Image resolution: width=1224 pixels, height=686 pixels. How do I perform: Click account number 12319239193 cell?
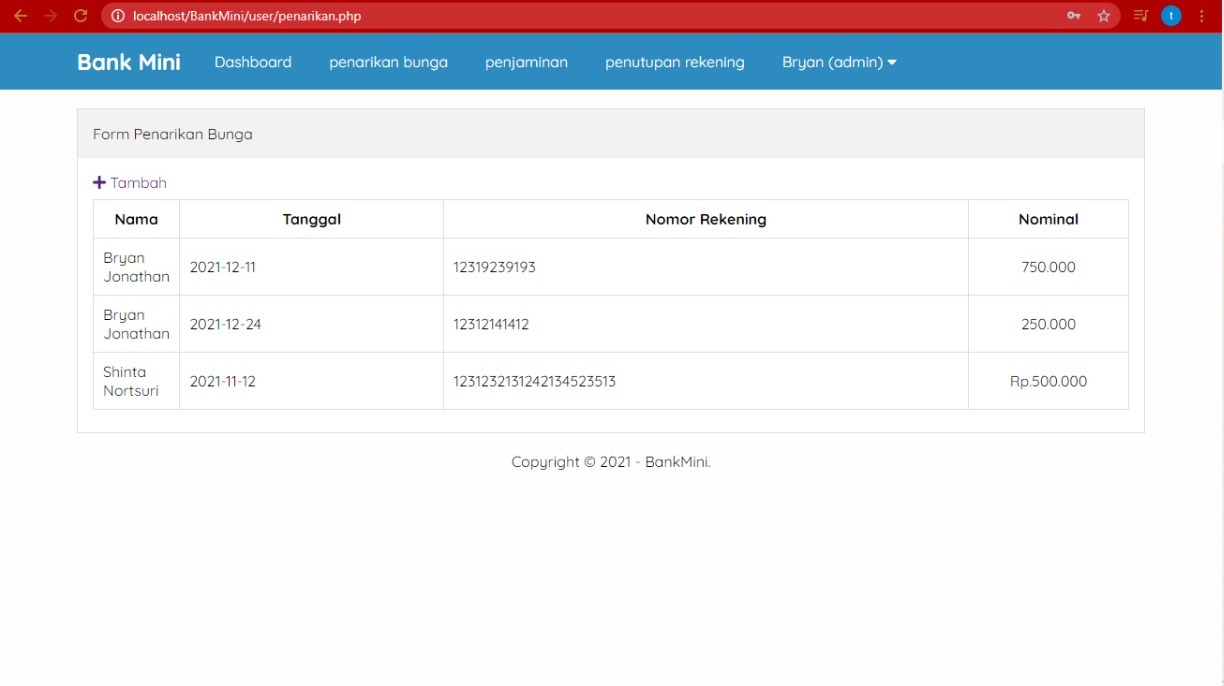click(494, 267)
